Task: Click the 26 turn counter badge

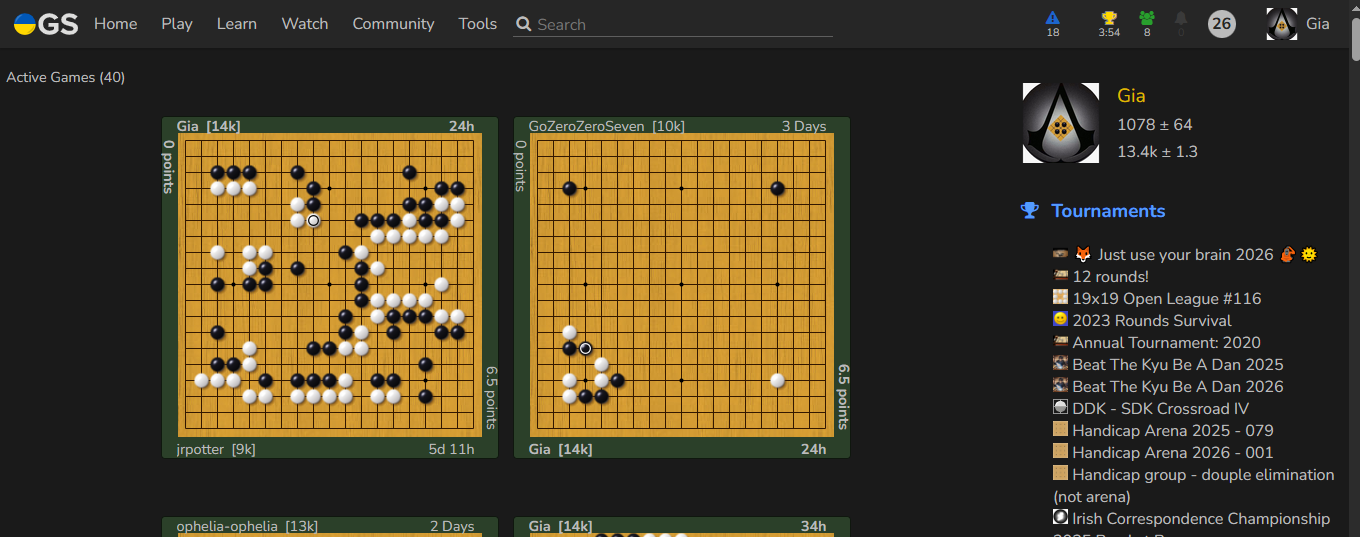Action: (1221, 24)
